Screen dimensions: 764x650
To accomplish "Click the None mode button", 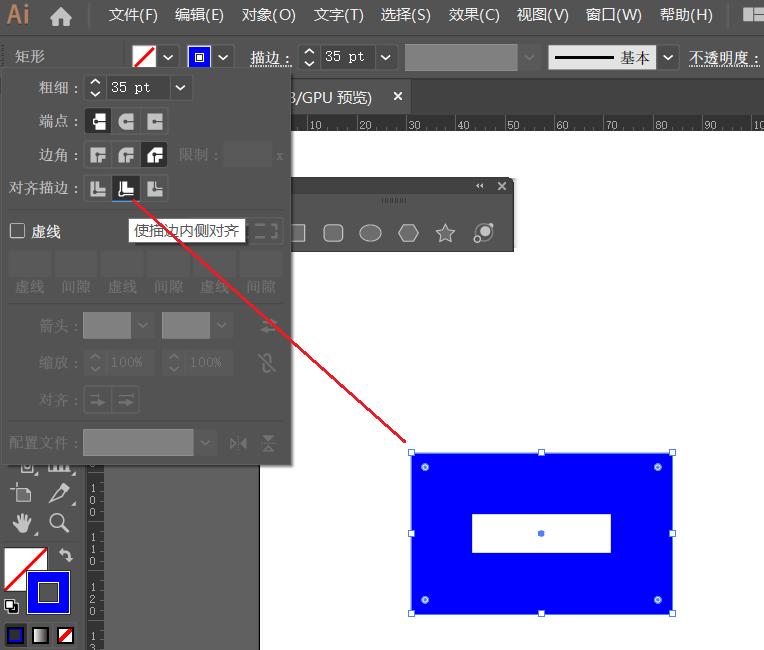I will tap(65, 635).
